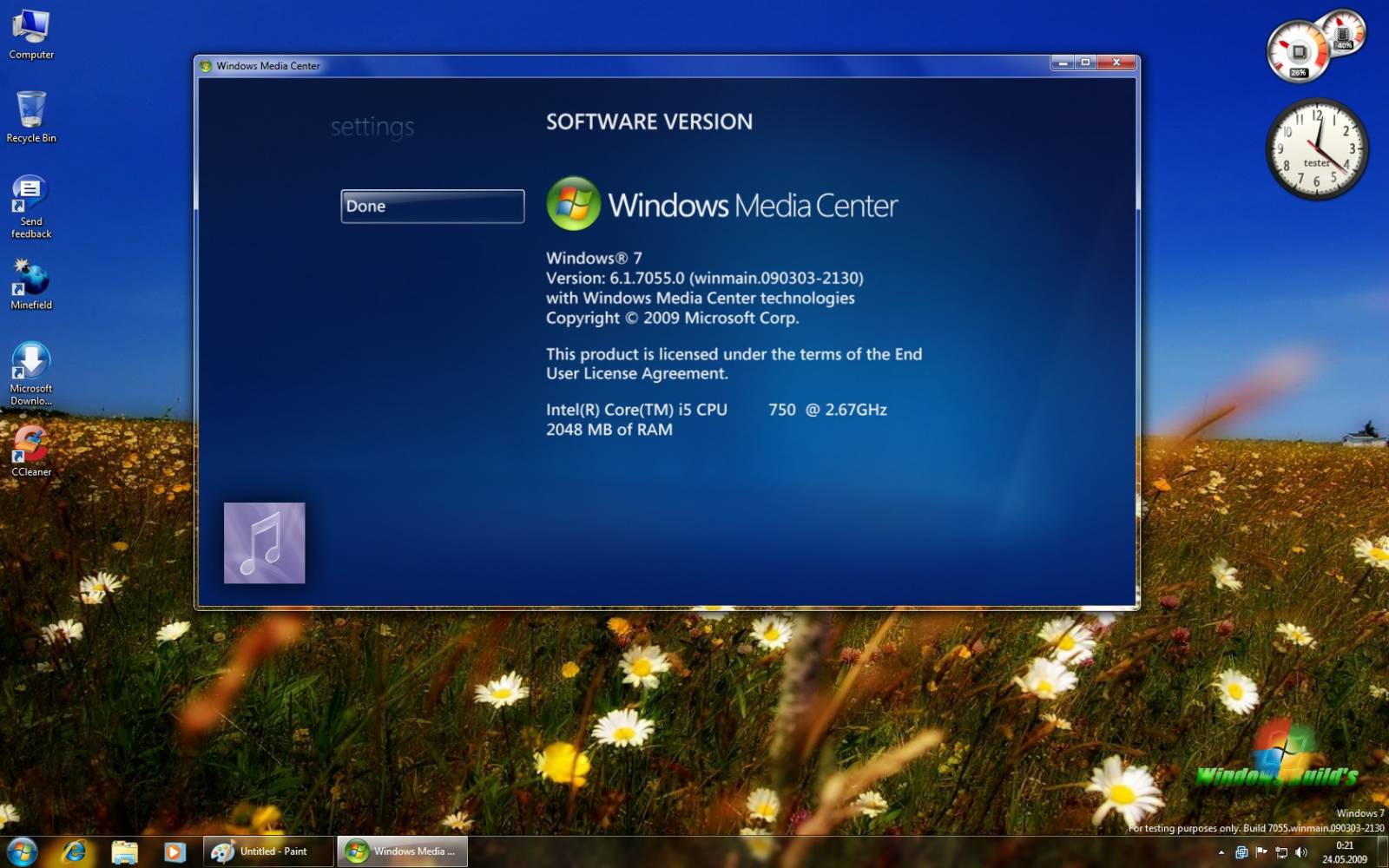The image size is (1389, 868).
Task: Click the virtual machine tray icon
Action: point(1241,852)
